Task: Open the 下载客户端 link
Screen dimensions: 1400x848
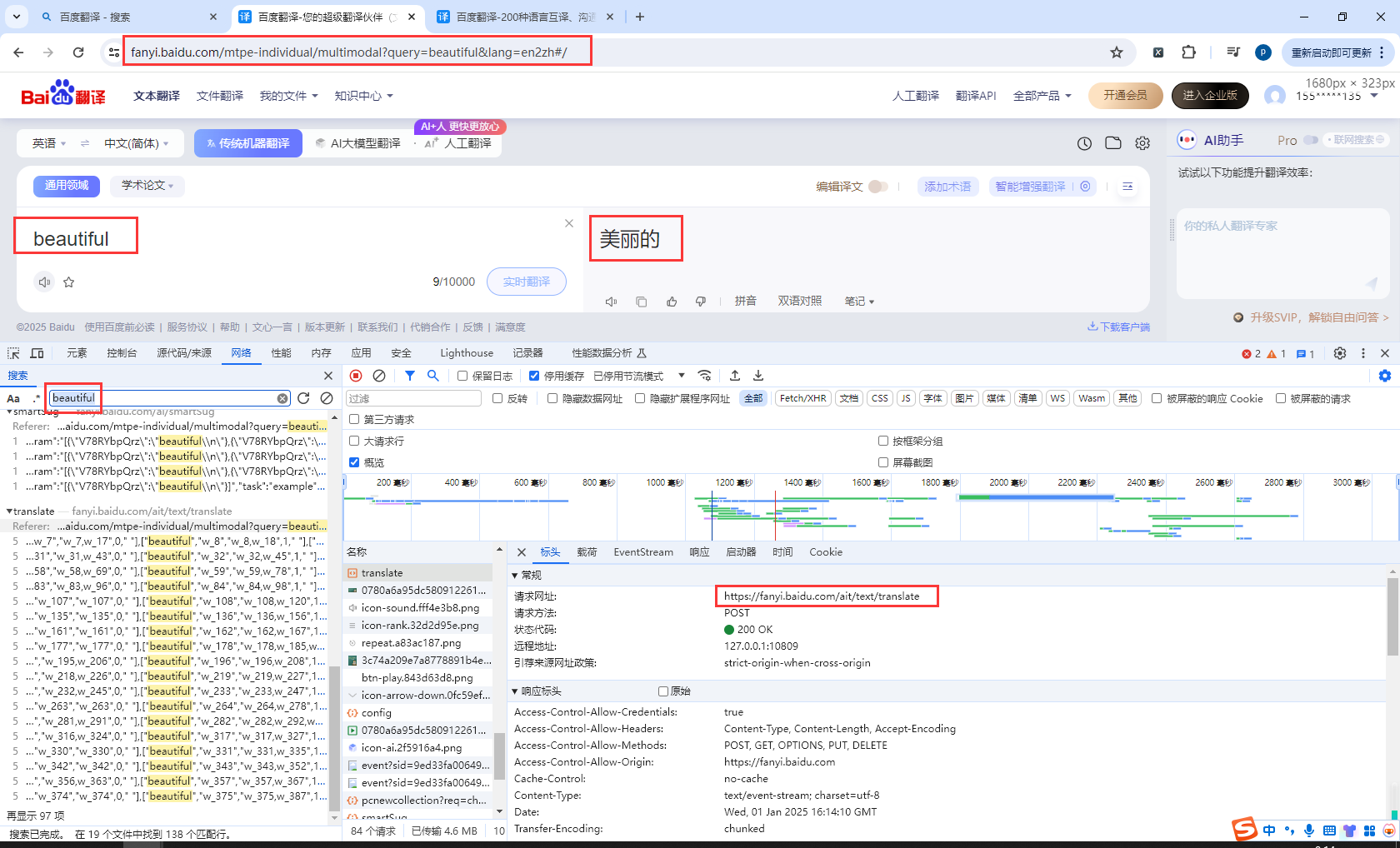Action: coord(1118,327)
